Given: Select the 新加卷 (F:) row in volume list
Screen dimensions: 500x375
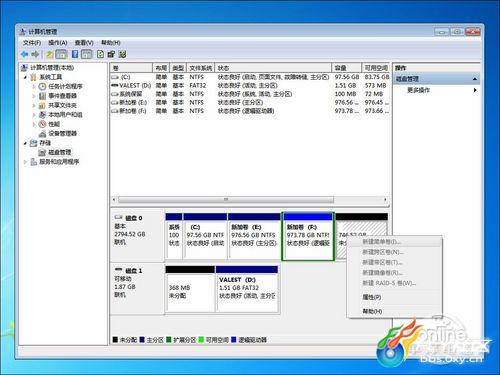Looking at the screenshot, I should point(250,111).
